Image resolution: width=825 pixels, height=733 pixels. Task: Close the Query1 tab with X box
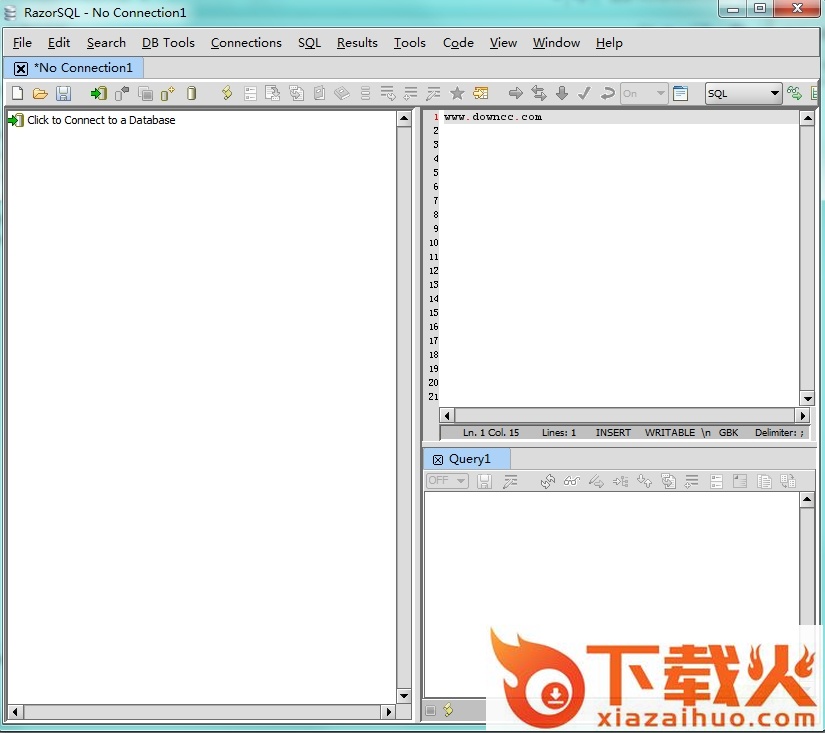coord(438,459)
